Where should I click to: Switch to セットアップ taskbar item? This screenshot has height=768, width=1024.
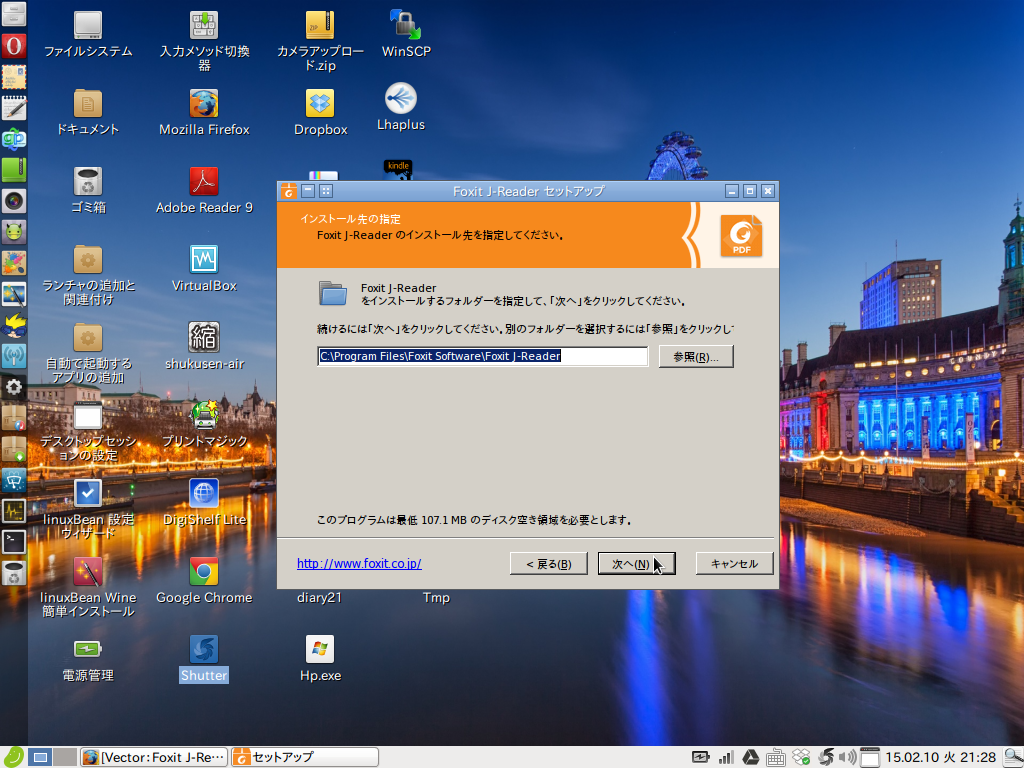tap(305, 758)
